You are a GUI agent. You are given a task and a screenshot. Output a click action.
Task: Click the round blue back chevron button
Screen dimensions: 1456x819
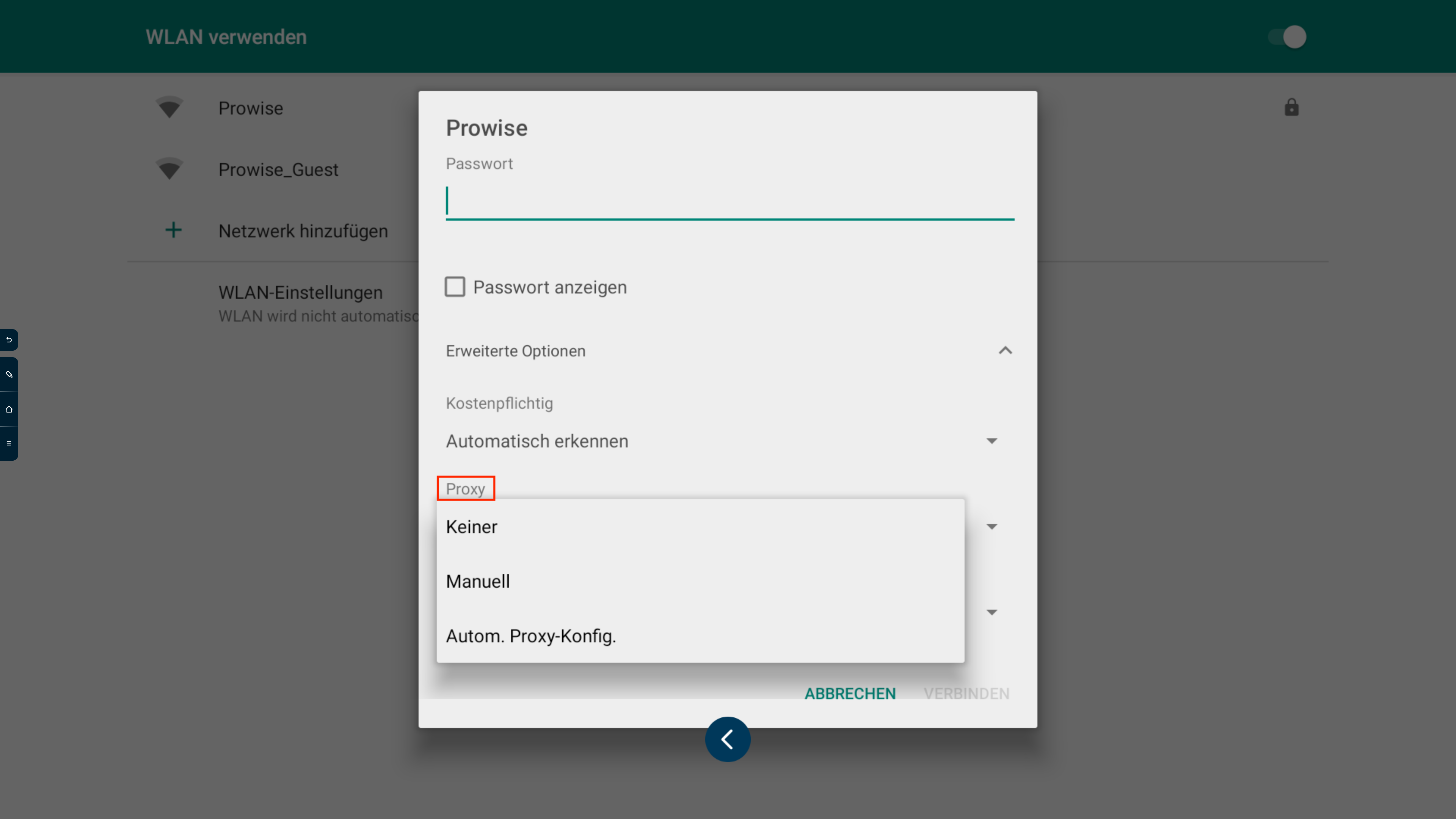728,739
